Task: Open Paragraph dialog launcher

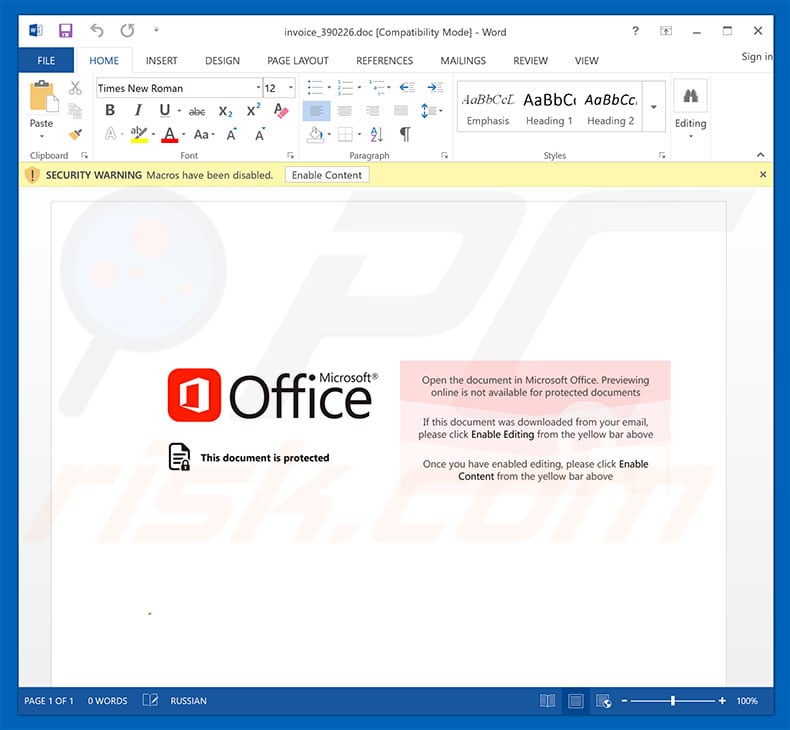Action: (444, 155)
